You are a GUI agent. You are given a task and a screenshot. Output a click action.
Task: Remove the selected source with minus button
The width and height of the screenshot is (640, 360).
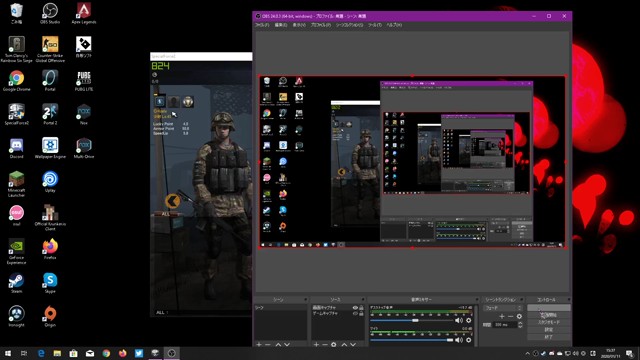coord(325,345)
